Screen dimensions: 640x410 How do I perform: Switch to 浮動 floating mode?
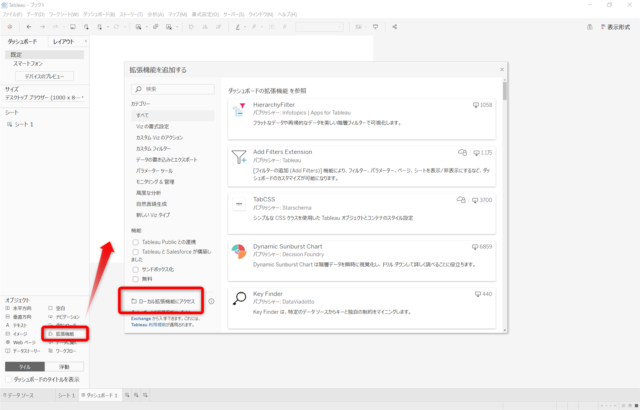pyautogui.click(x=64, y=367)
